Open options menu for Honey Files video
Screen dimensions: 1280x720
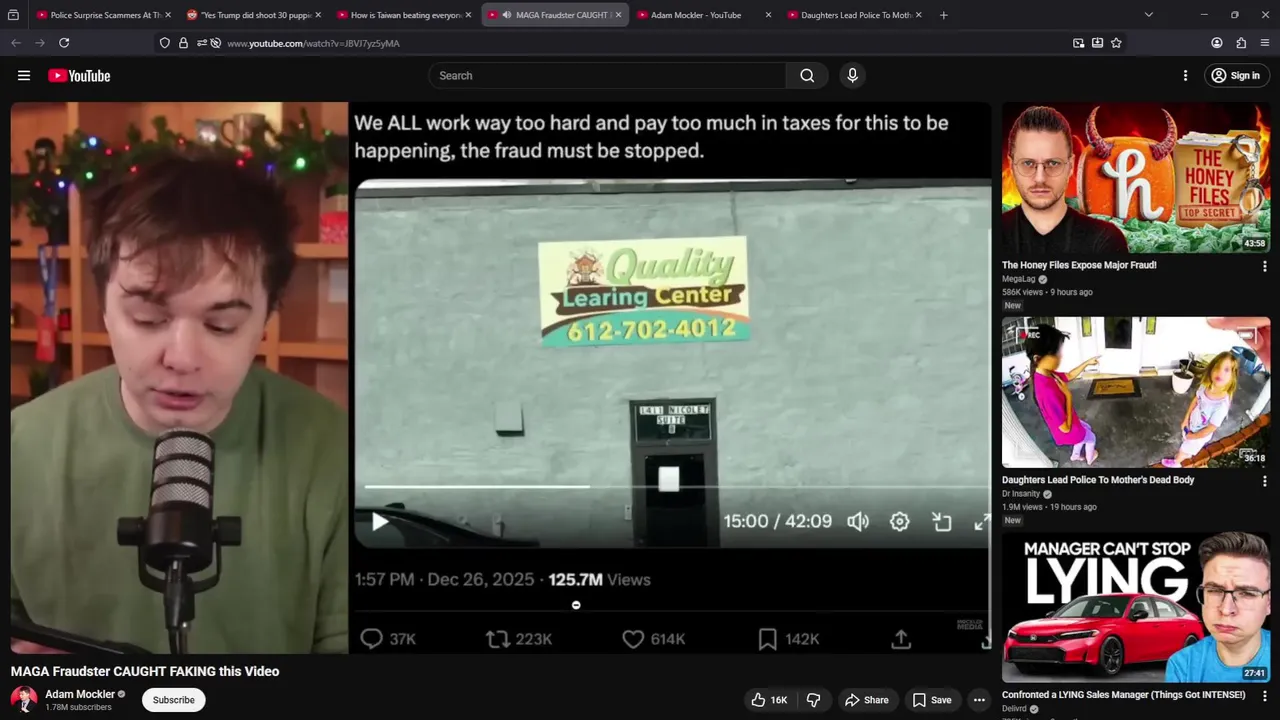[x=1264, y=266]
